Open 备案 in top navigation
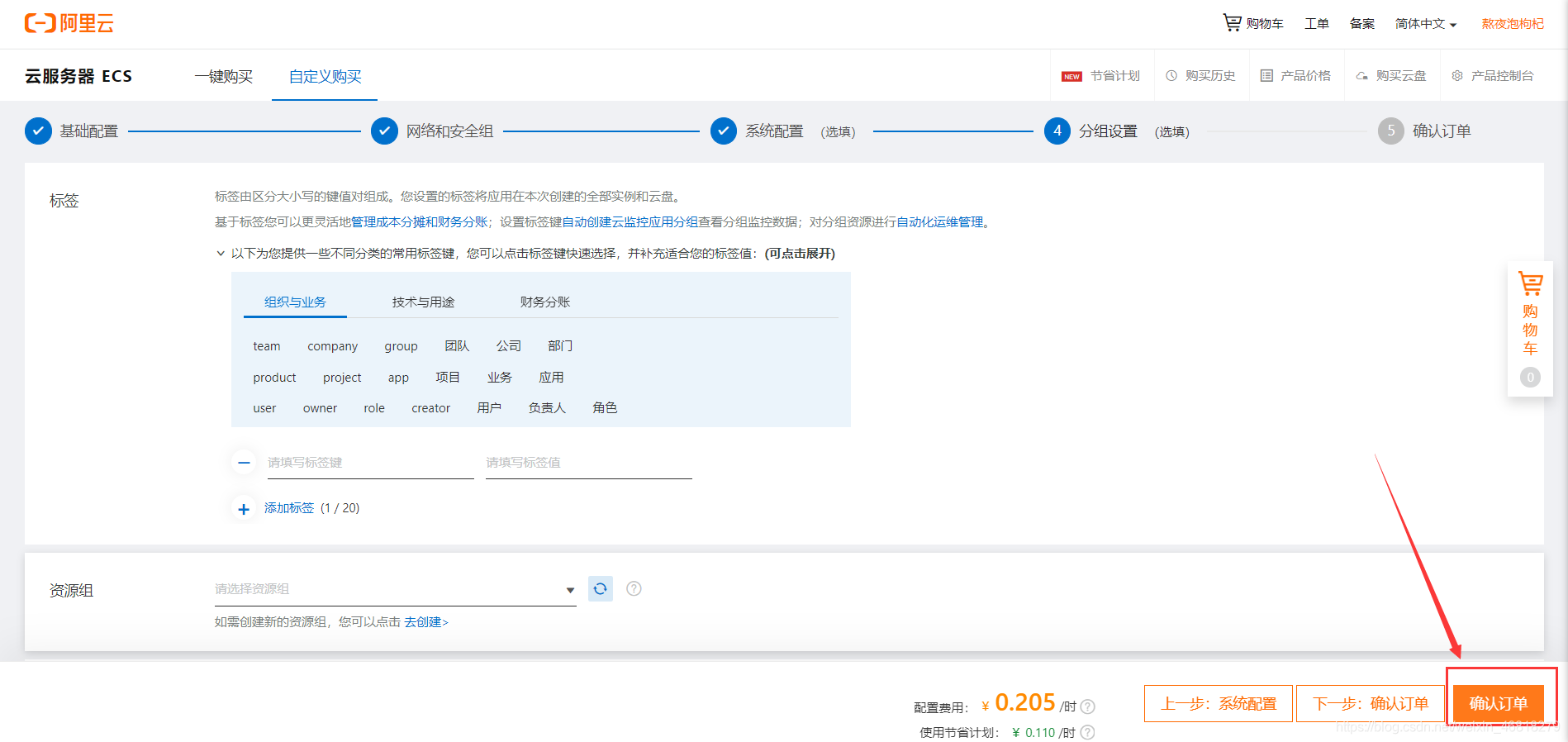The height and width of the screenshot is (742, 1568). tap(1362, 24)
